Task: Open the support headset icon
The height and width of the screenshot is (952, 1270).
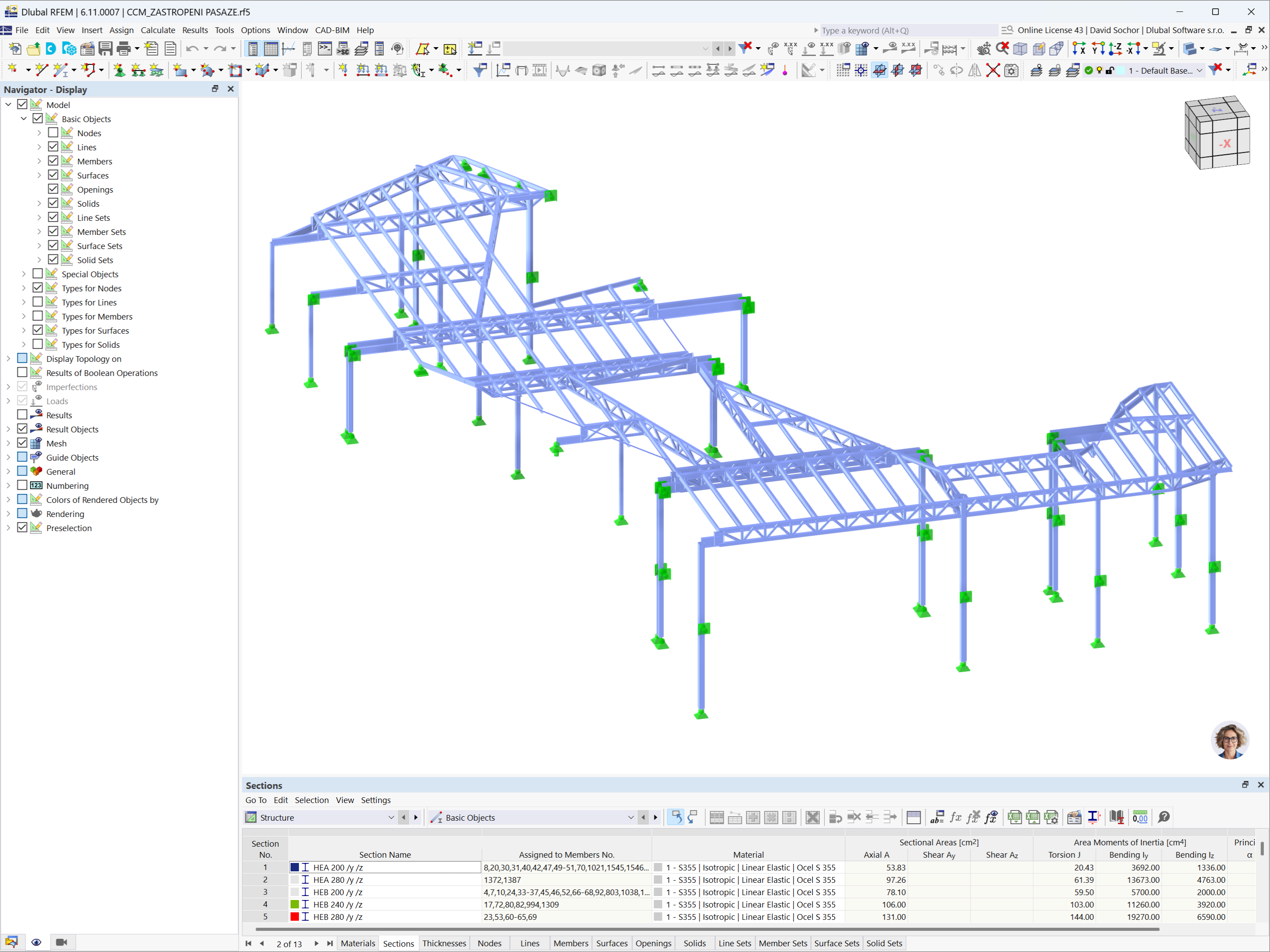Action: click(397, 49)
